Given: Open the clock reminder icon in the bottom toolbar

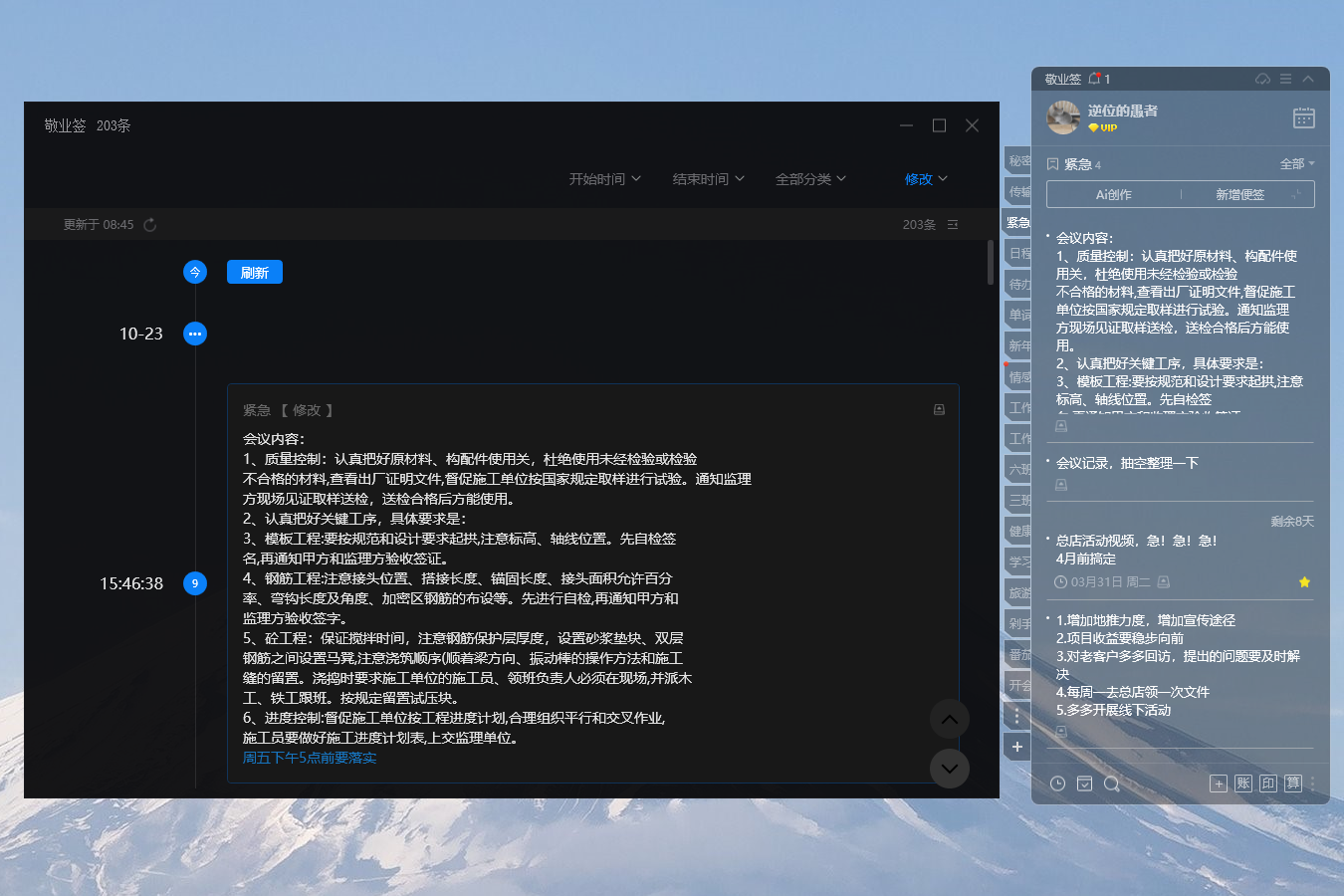Looking at the screenshot, I should [x=1057, y=784].
